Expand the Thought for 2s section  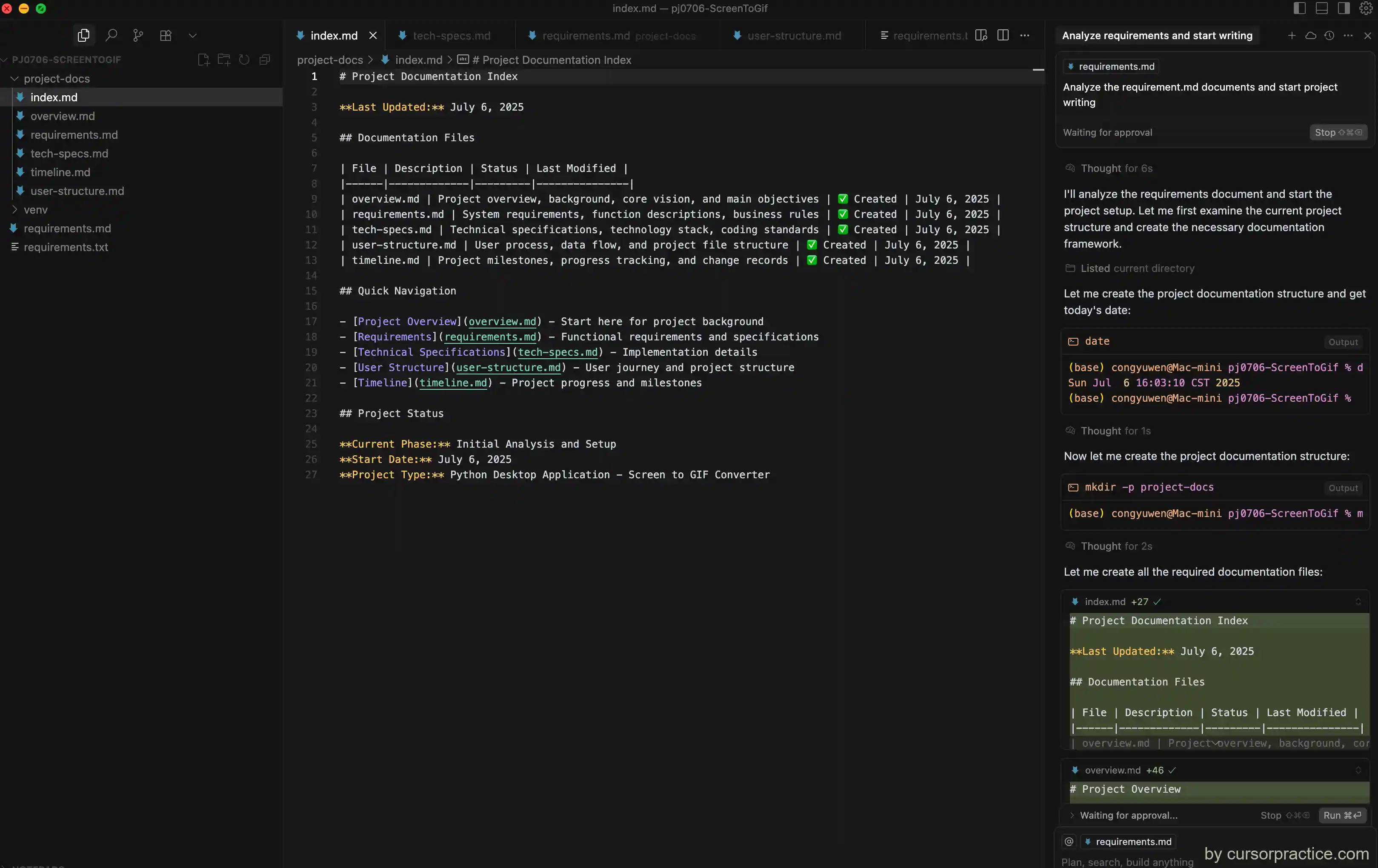click(1109, 546)
